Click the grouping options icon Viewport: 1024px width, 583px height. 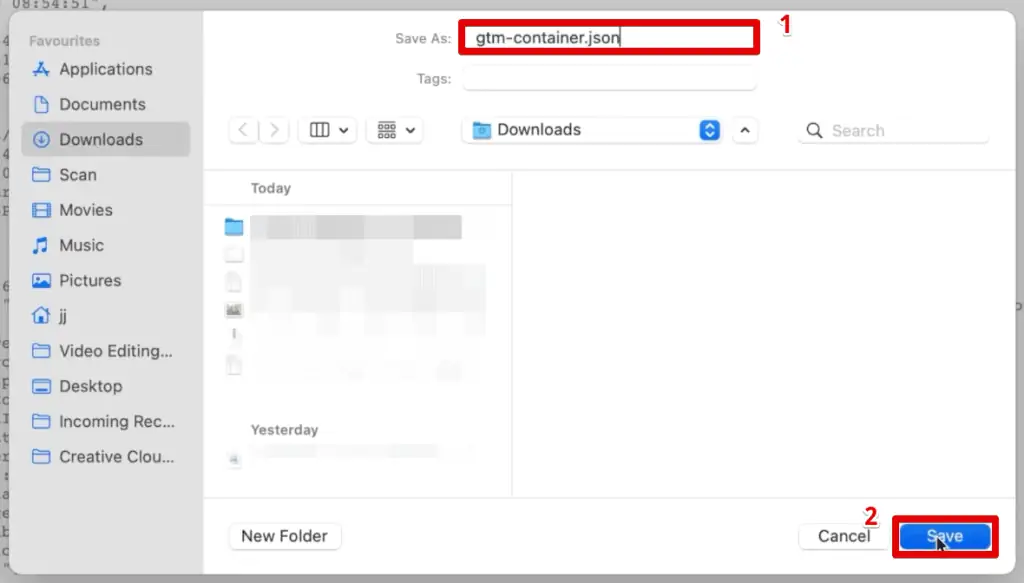pyautogui.click(x=388, y=129)
